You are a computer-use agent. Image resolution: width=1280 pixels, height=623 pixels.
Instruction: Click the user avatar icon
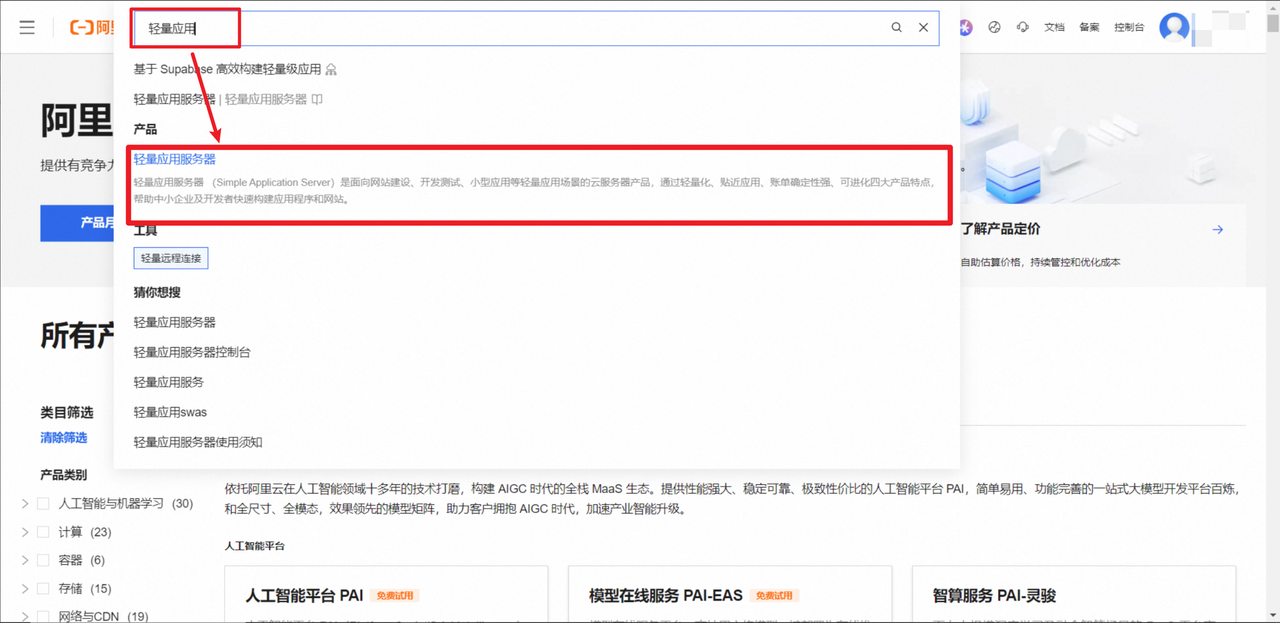tap(1174, 27)
